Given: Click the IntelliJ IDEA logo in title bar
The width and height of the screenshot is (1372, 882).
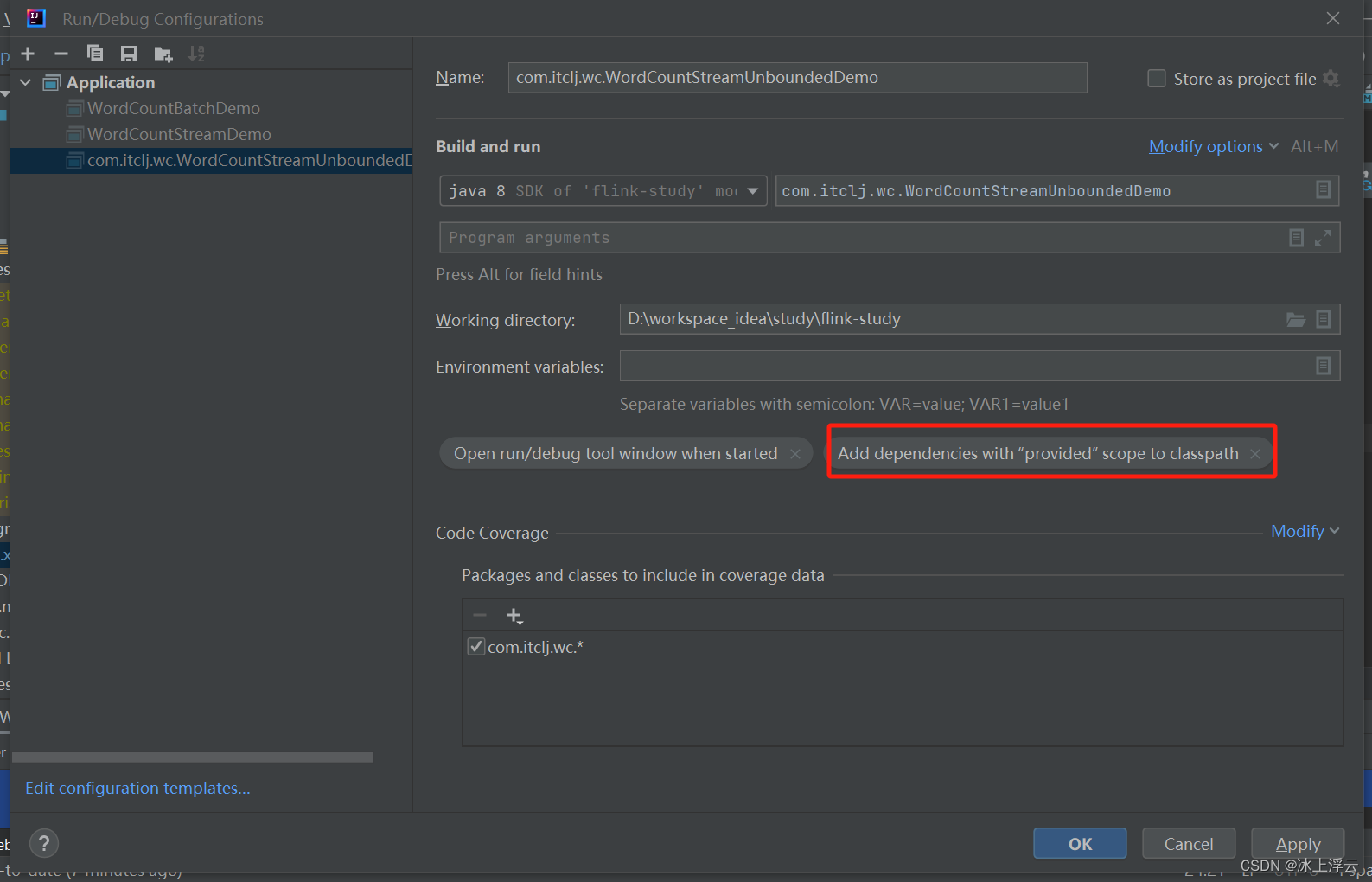Looking at the screenshot, I should tap(36, 17).
